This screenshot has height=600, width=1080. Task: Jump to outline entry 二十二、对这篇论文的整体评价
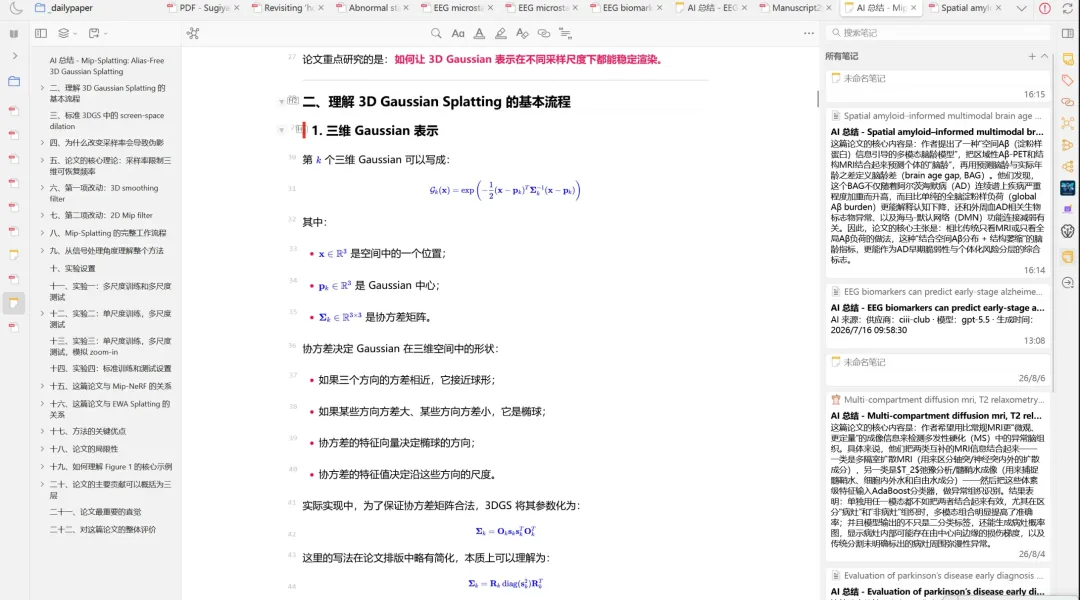(103, 530)
